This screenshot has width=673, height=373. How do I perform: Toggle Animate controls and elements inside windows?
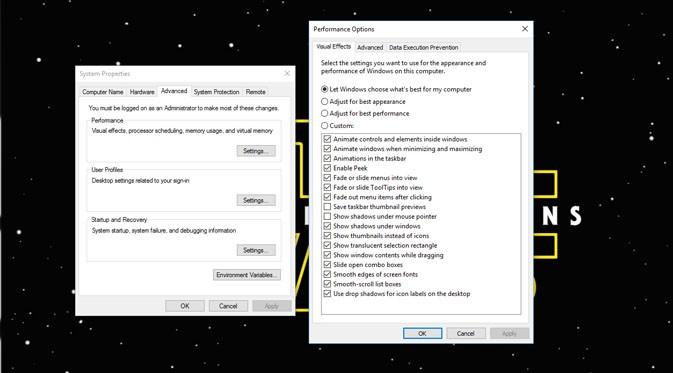pyautogui.click(x=327, y=139)
